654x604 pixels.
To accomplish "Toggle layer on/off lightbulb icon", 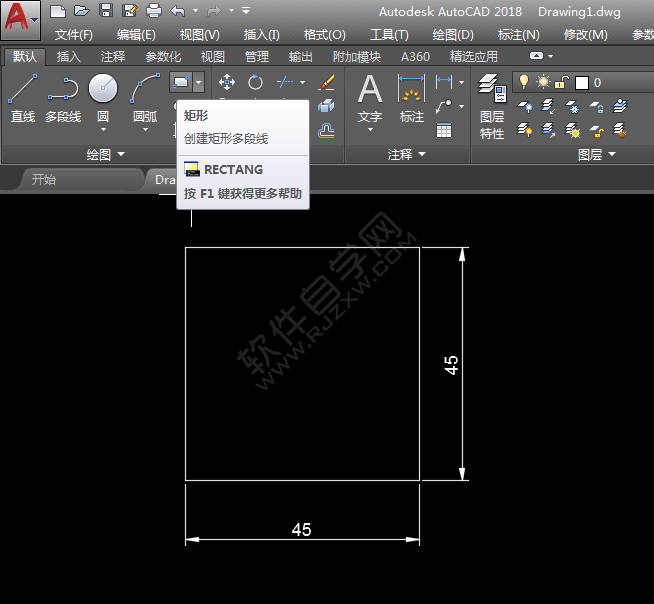I will 522,82.
